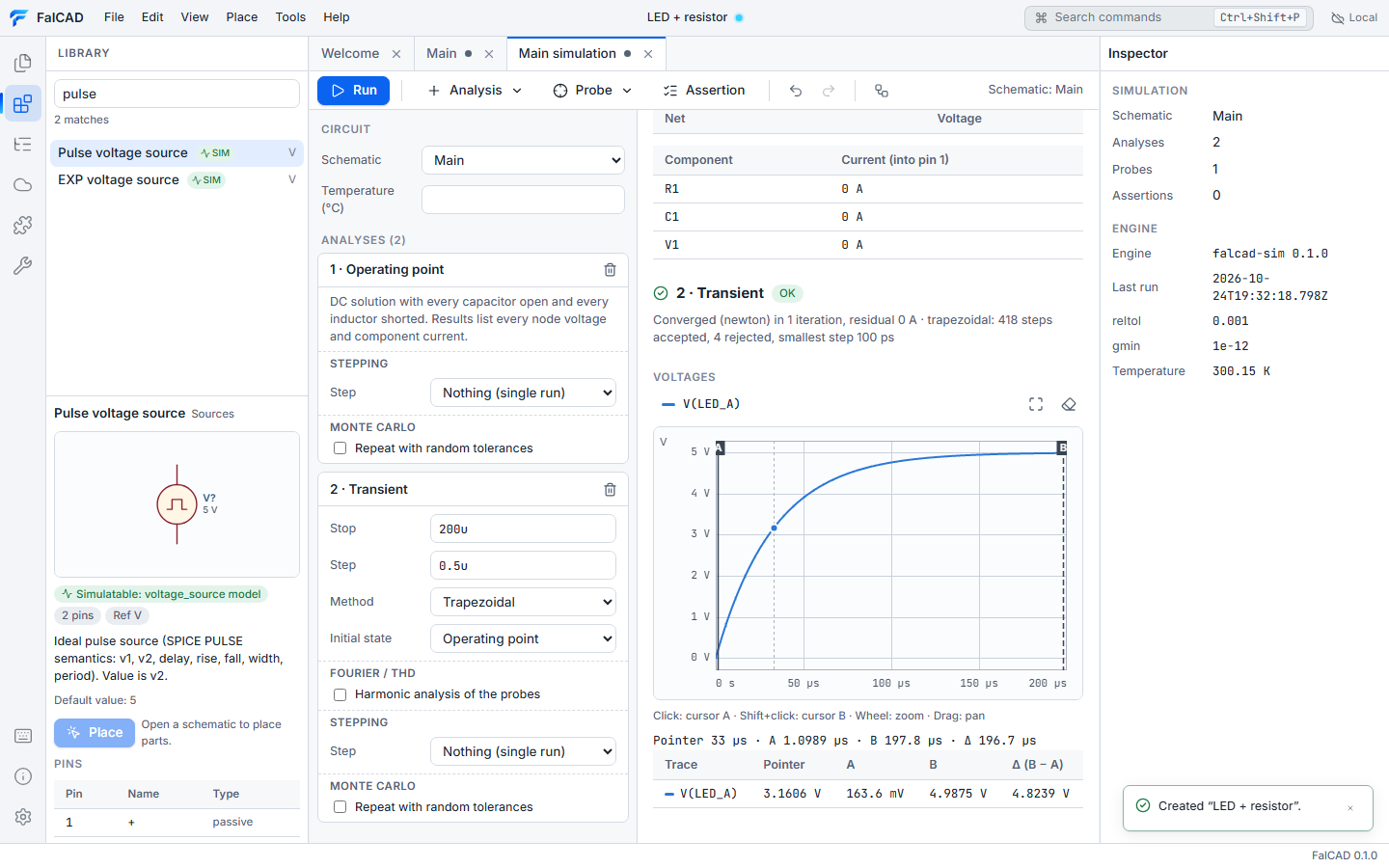Select EXP voltage source in library

click(x=177, y=180)
